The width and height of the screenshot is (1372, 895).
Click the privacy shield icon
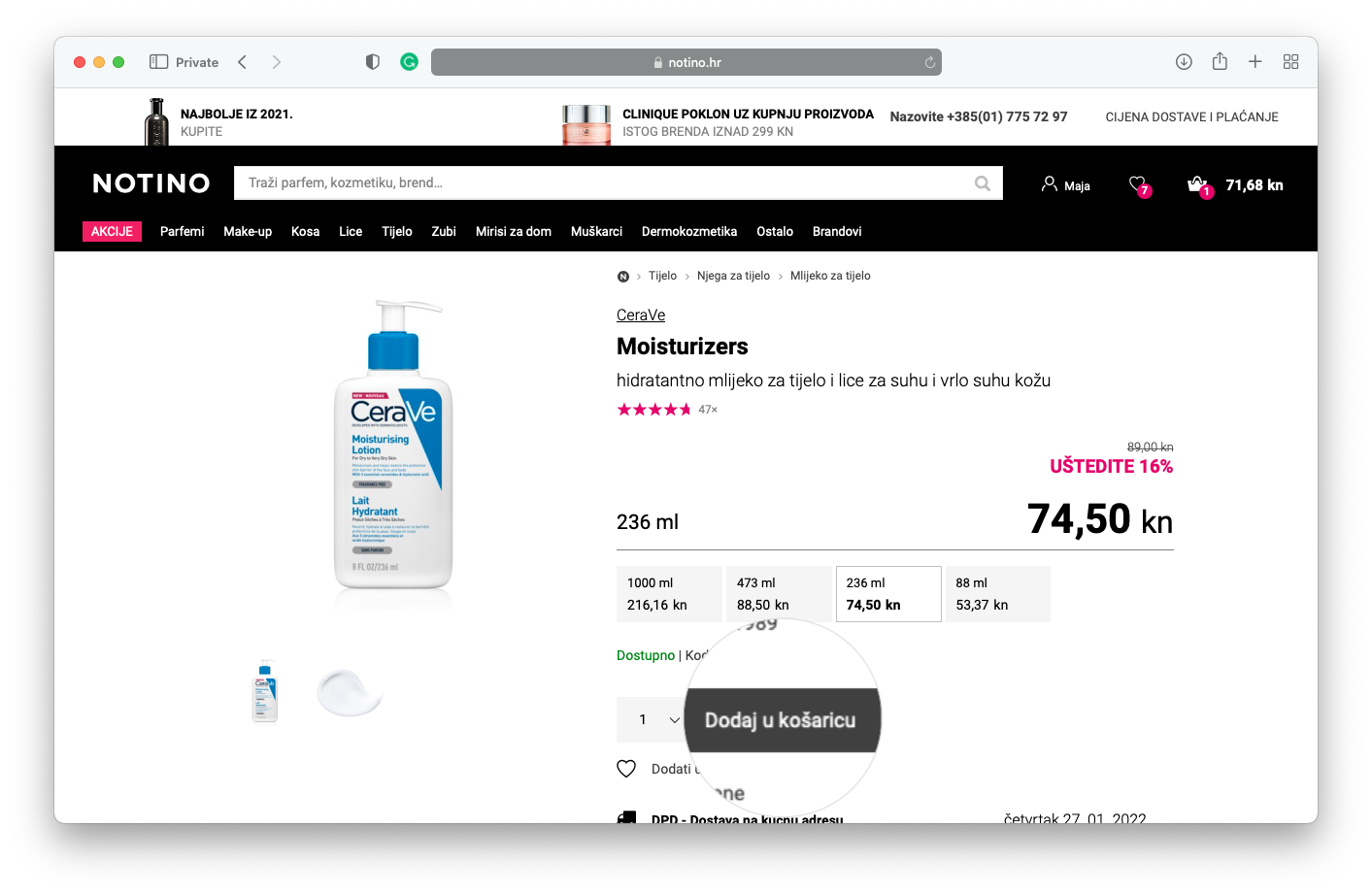tap(372, 62)
